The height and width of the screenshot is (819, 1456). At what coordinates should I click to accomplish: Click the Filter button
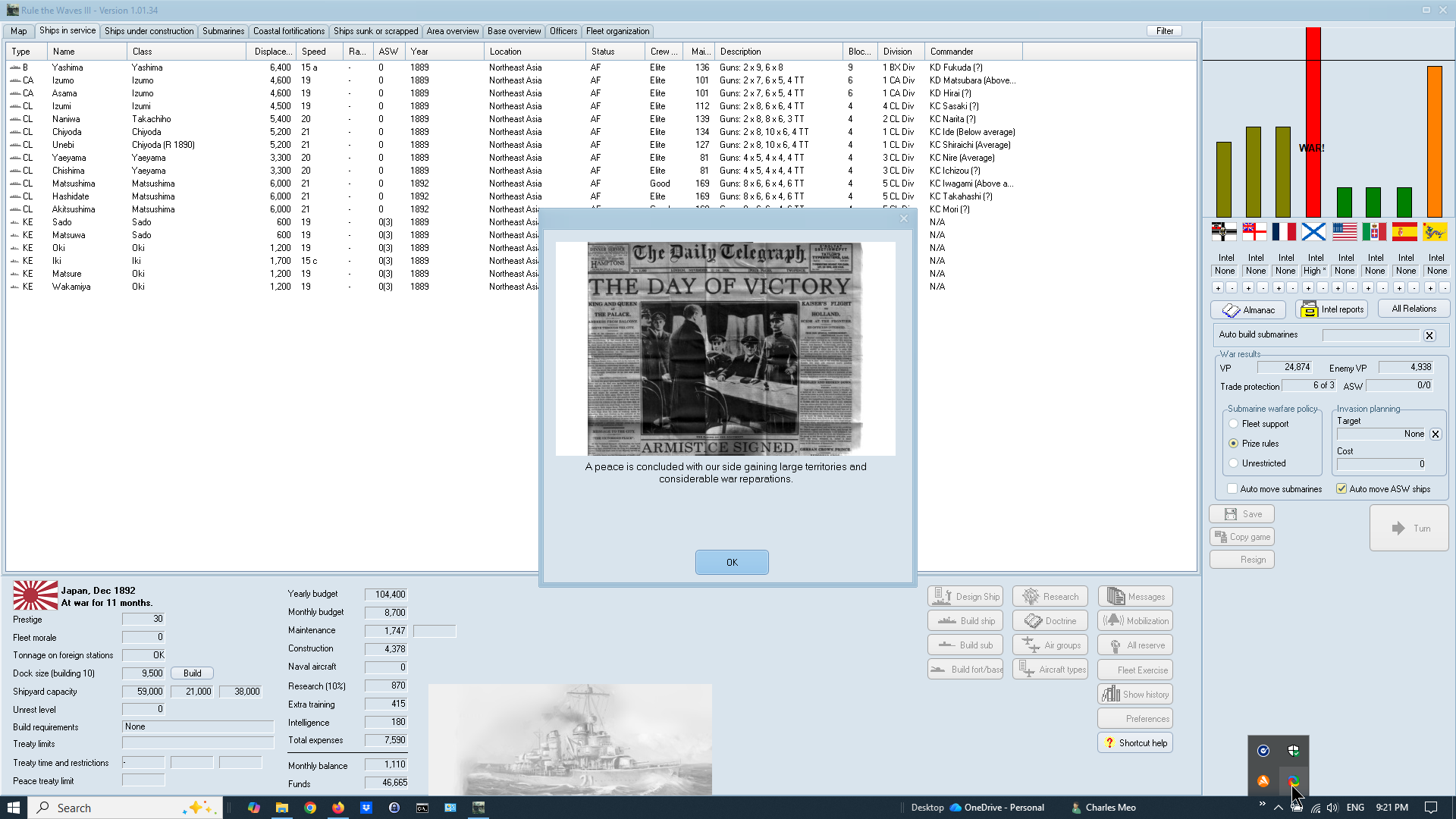pyautogui.click(x=1165, y=31)
